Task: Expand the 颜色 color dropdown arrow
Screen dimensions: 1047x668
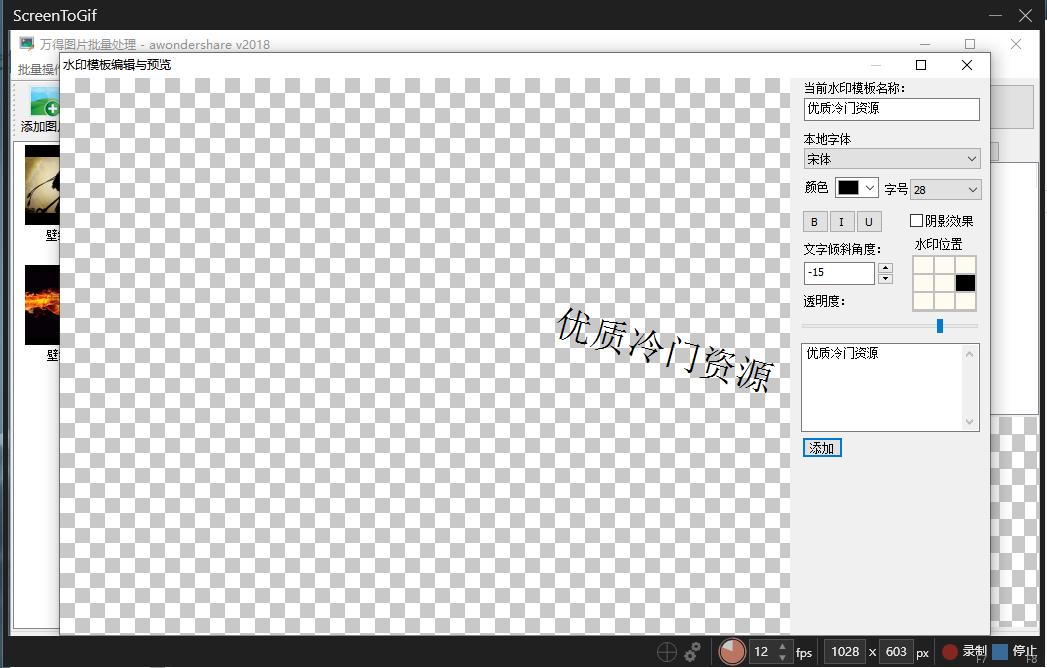Action: 869,188
